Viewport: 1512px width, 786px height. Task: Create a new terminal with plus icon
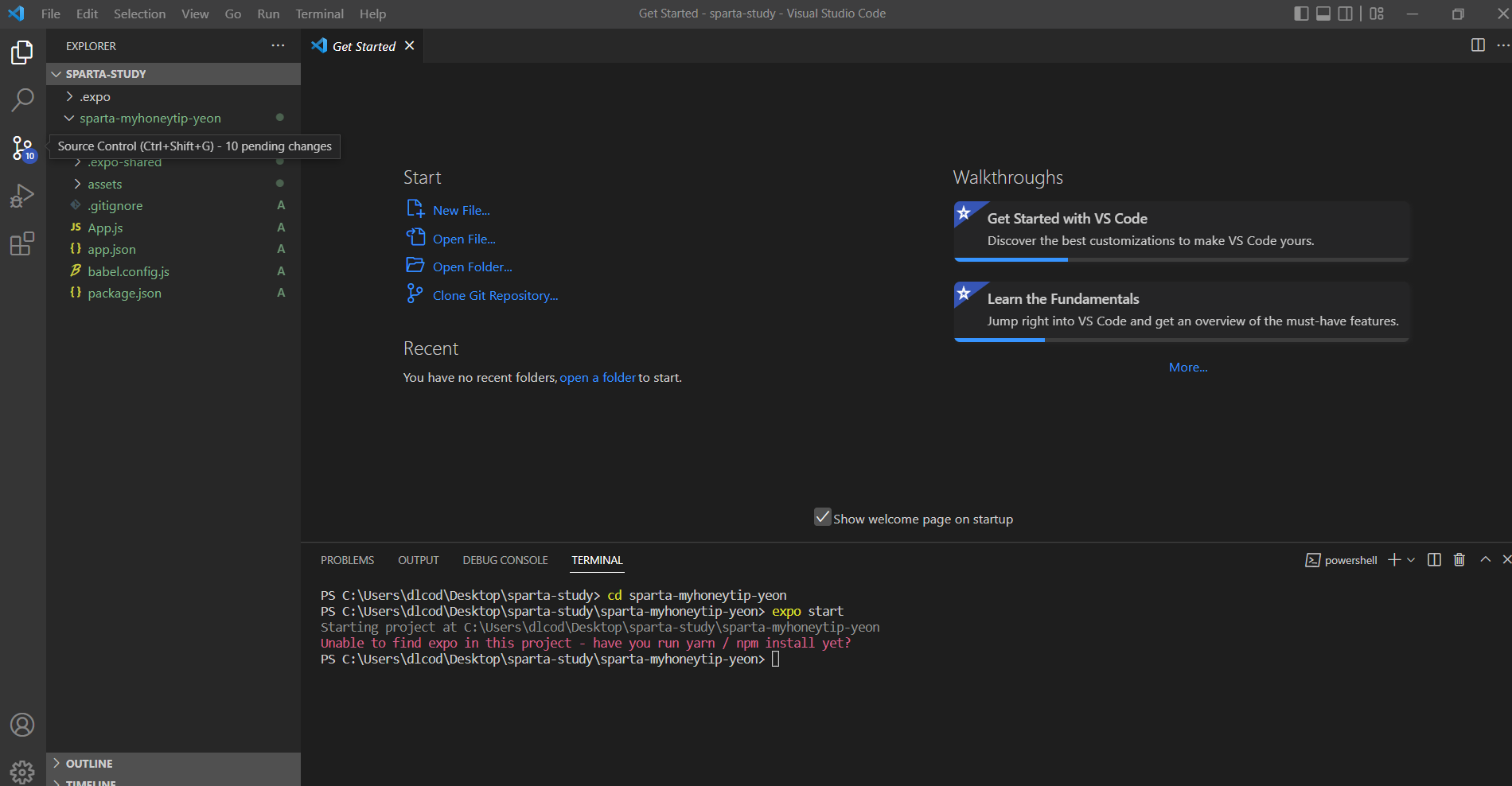(1394, 560)
